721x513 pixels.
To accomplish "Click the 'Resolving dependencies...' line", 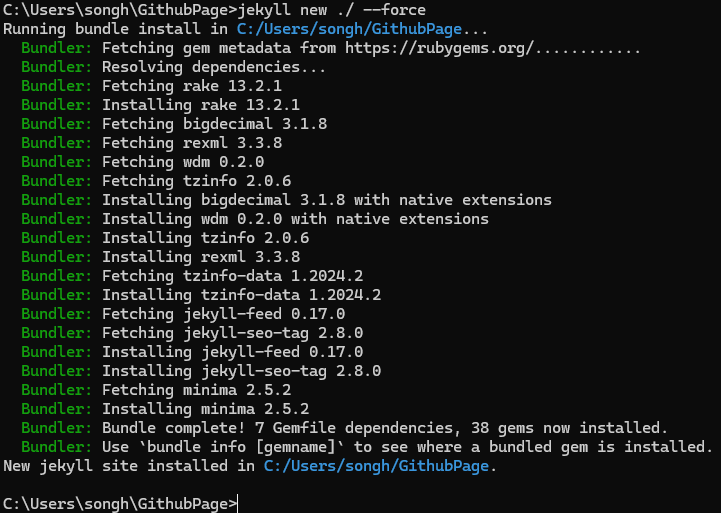I will point(173,67).
